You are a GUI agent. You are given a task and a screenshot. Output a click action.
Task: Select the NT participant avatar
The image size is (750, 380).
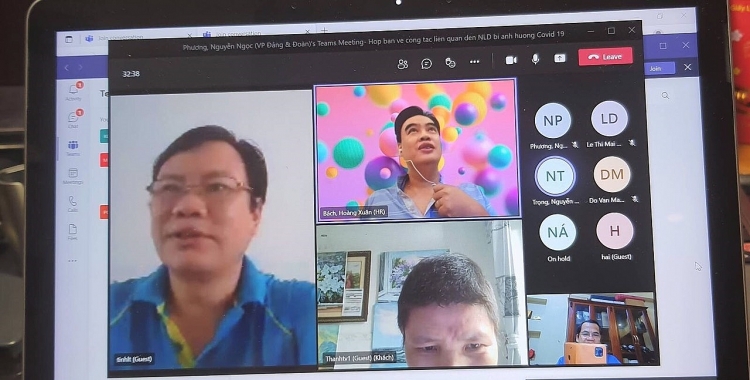555,176
